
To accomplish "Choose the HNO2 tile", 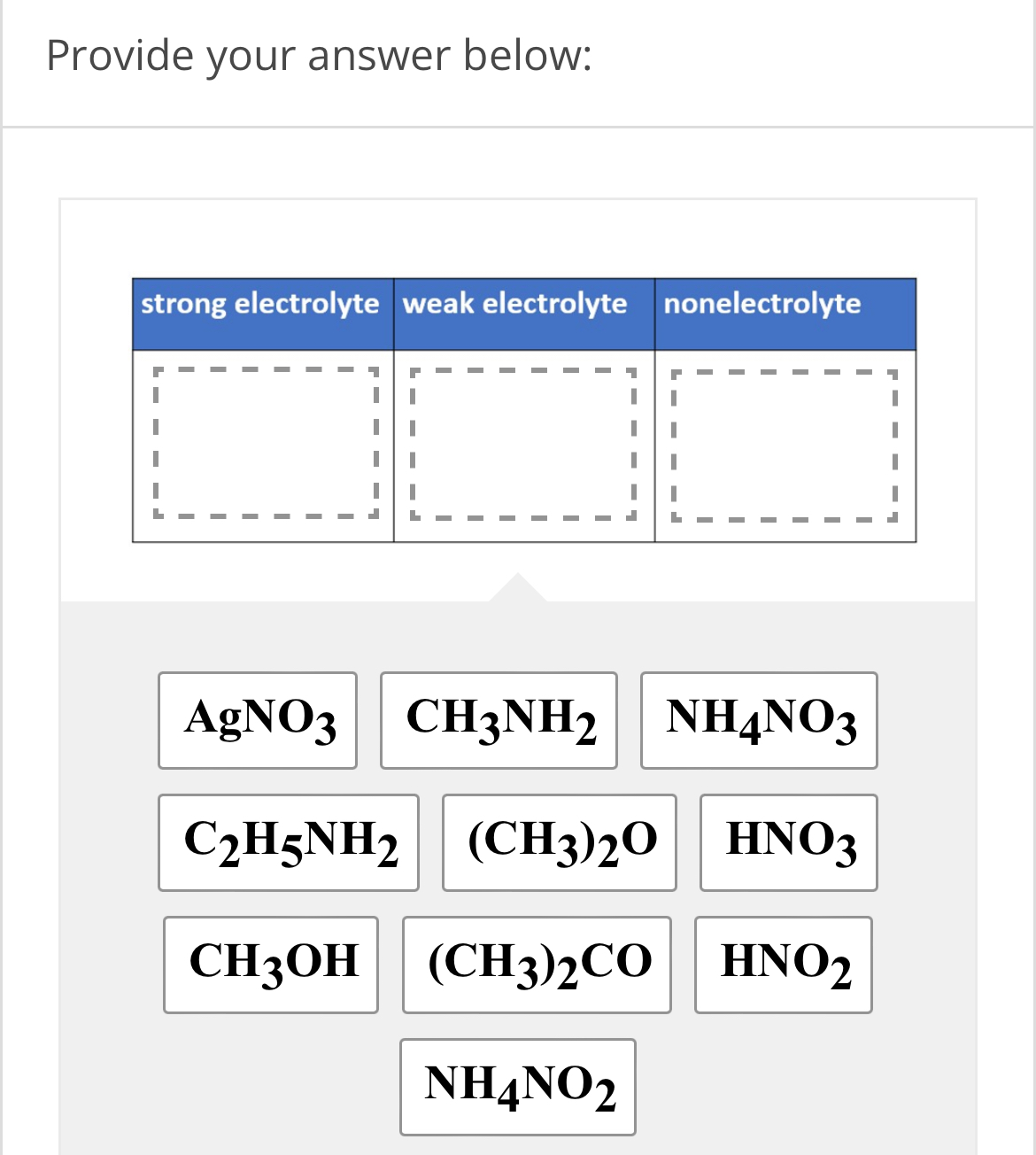I will pyautogui.click(x=784, y=965).
